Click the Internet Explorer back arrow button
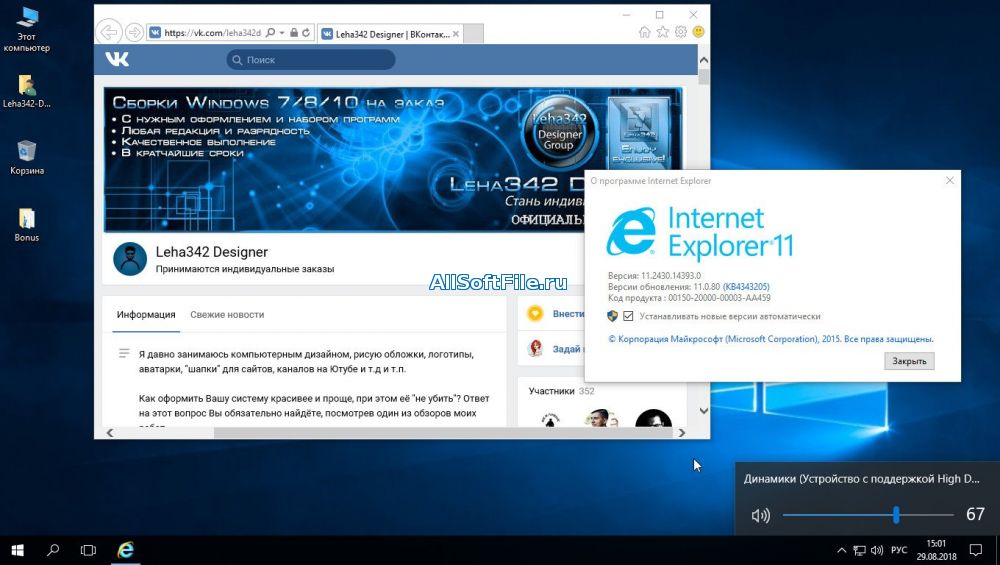 coord(108,32)
